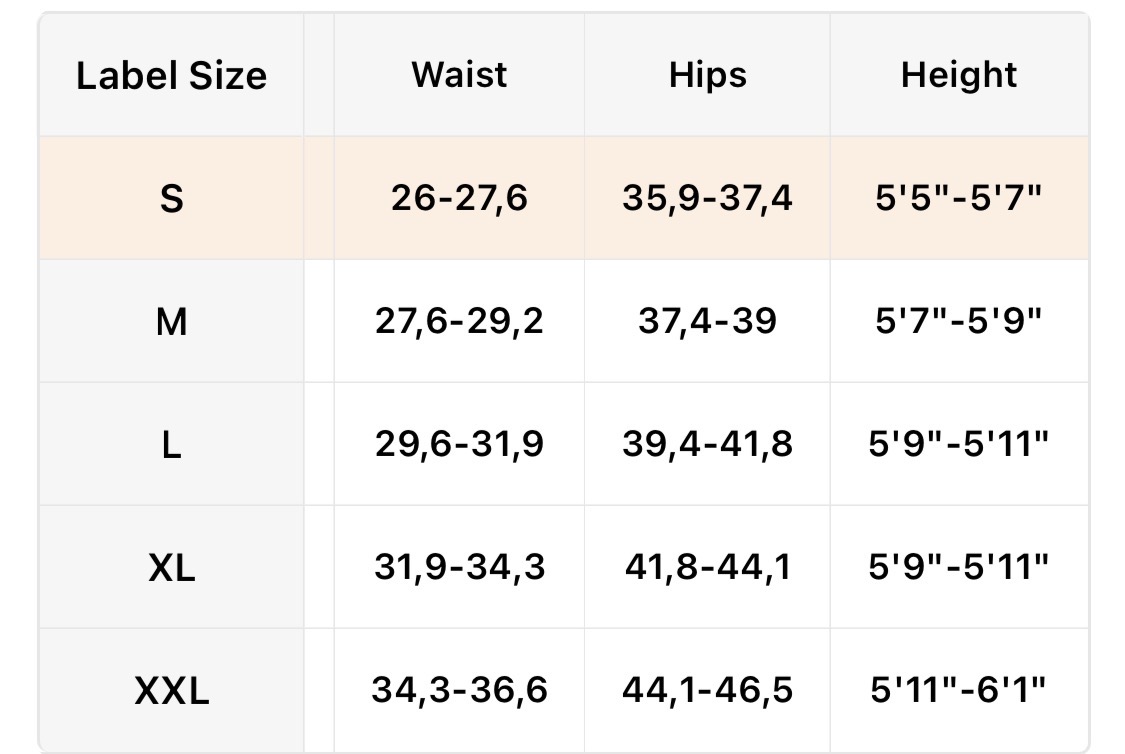1125x754 pixels.
Task: Click the height cell in the XL row
Action: 958,567
